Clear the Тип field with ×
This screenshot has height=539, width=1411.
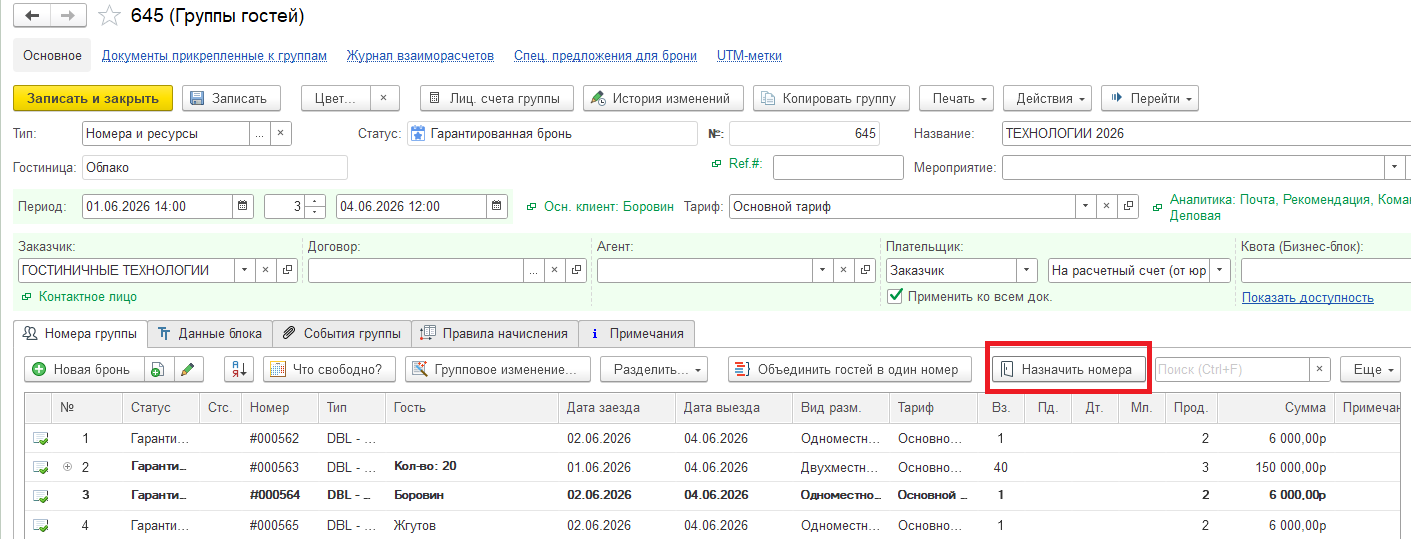pyautogui.click(x=281, y=133)
